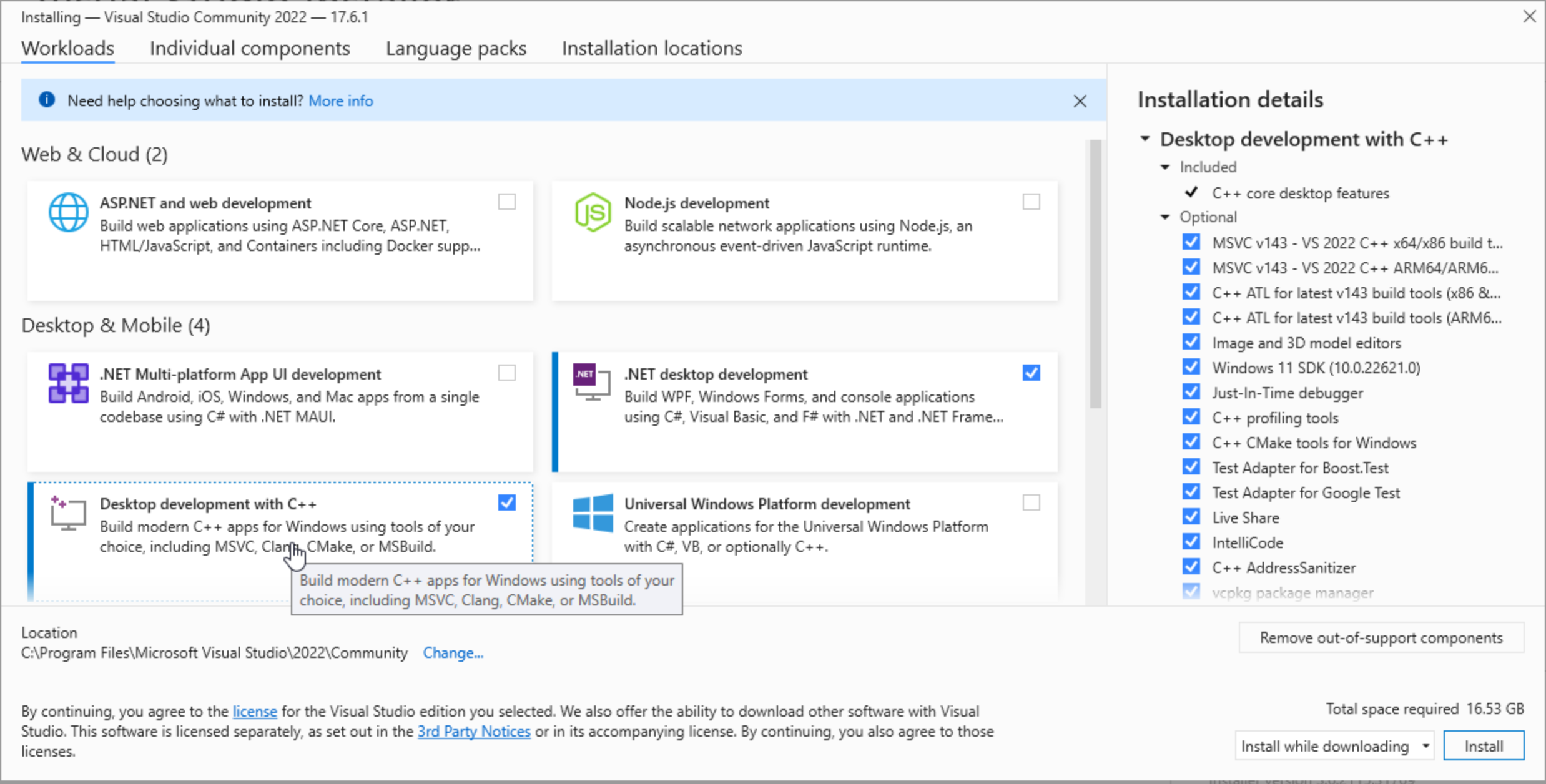Screen dimensions: 1546x784
Task: Uncheck C++ CMake tools for Windows
Action: click(x=1191, y=442)
